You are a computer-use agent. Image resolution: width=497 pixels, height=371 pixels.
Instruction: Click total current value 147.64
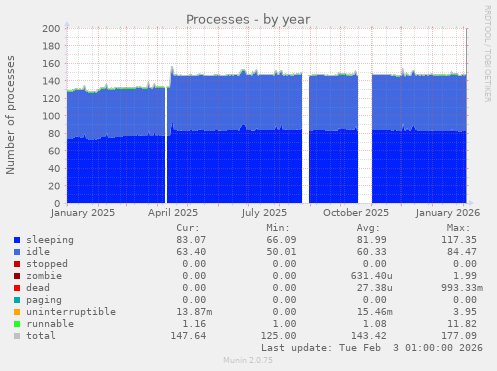[188, 336]
